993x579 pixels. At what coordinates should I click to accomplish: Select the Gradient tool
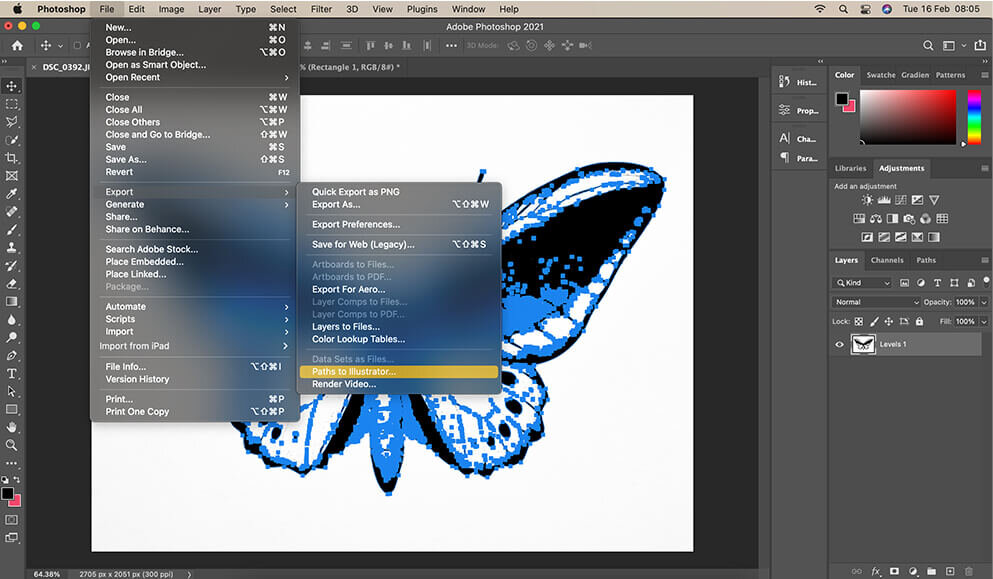pos(11,302)
